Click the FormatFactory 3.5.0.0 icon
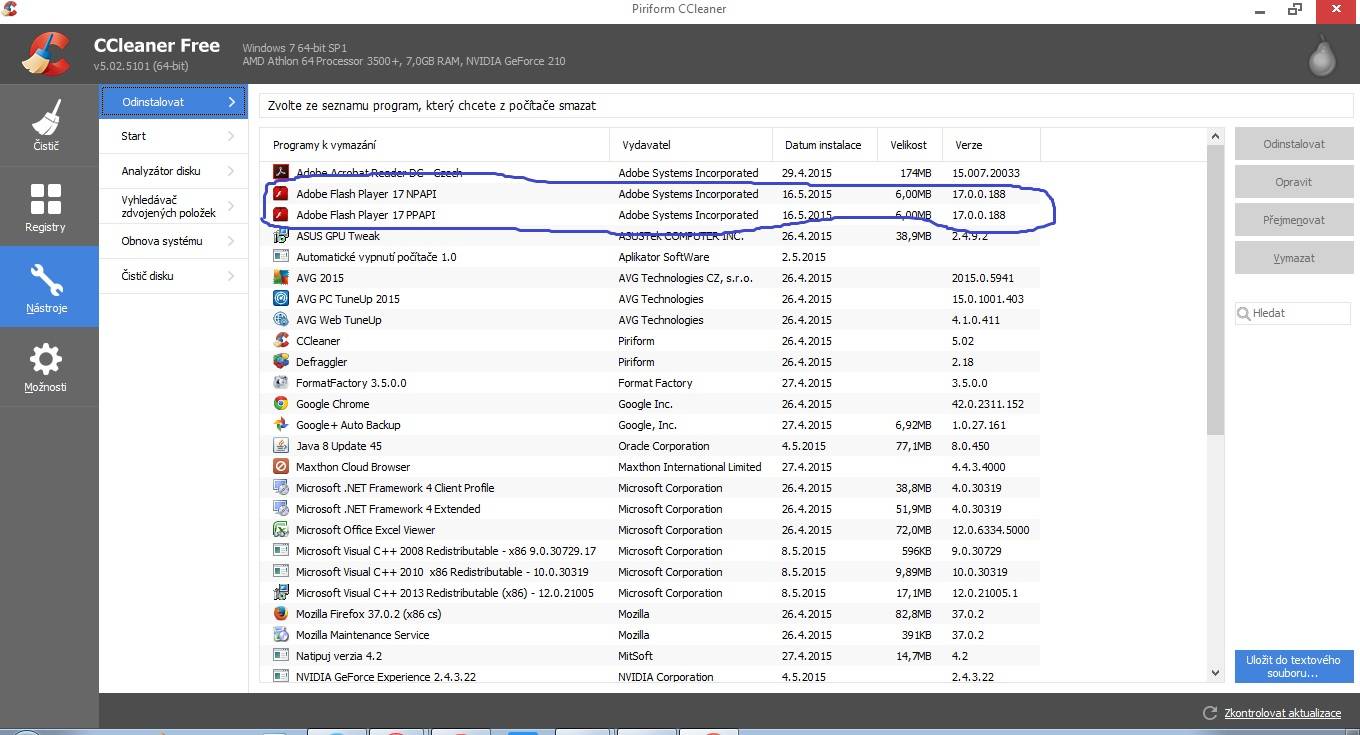This screenshot has height=735, width=1360. 281,383
